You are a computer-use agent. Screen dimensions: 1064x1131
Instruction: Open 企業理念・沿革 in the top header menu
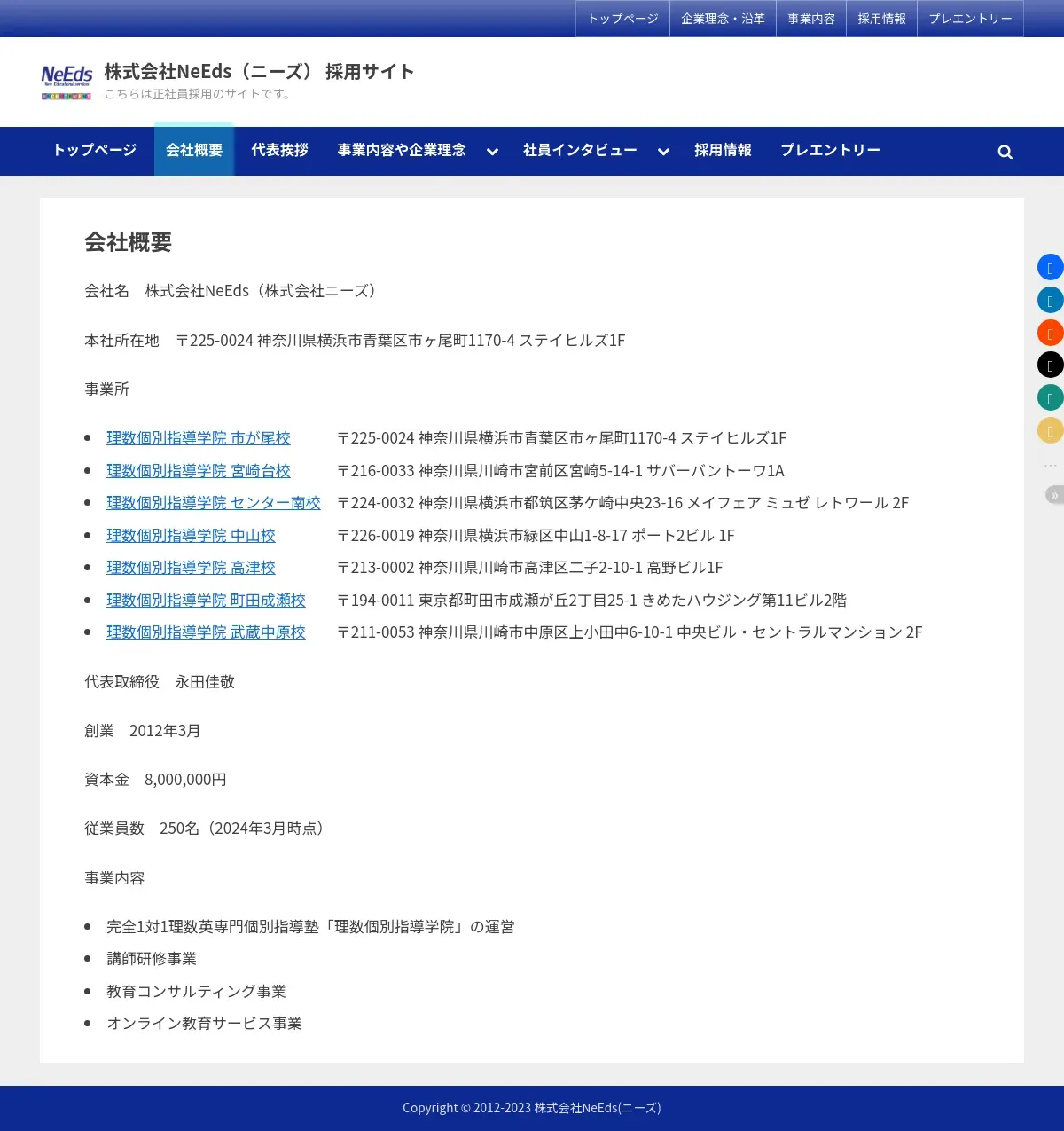pyautogui.click(x=723, y=19)
